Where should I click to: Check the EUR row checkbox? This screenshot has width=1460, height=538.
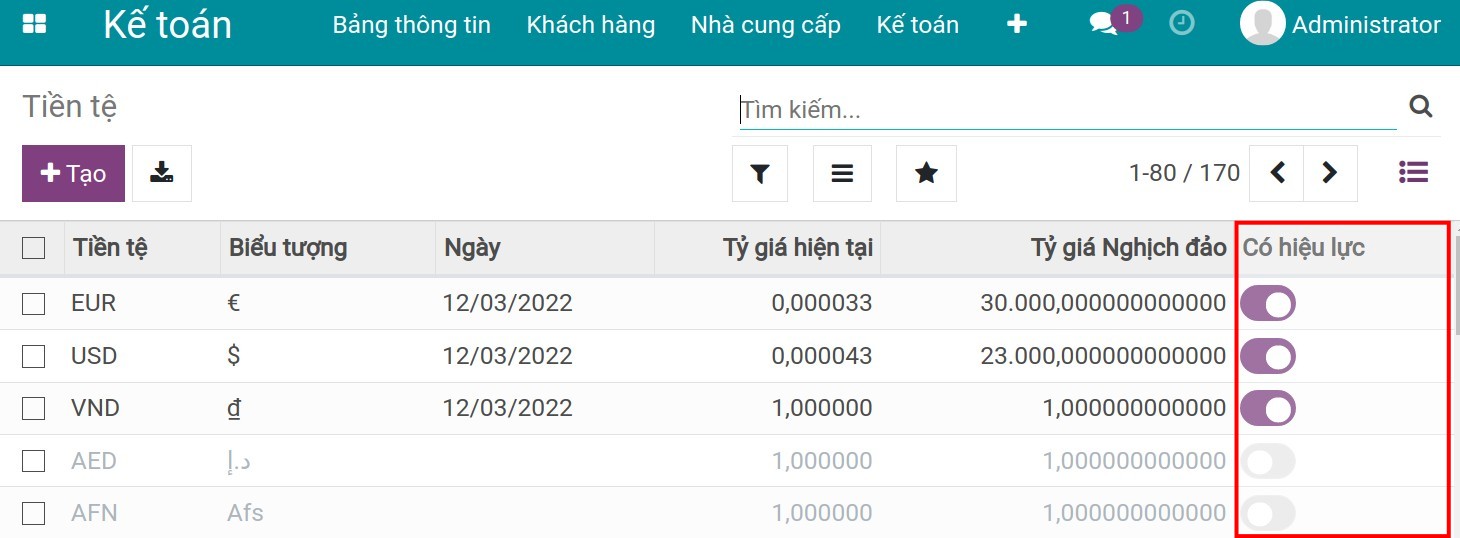[33, 303]
